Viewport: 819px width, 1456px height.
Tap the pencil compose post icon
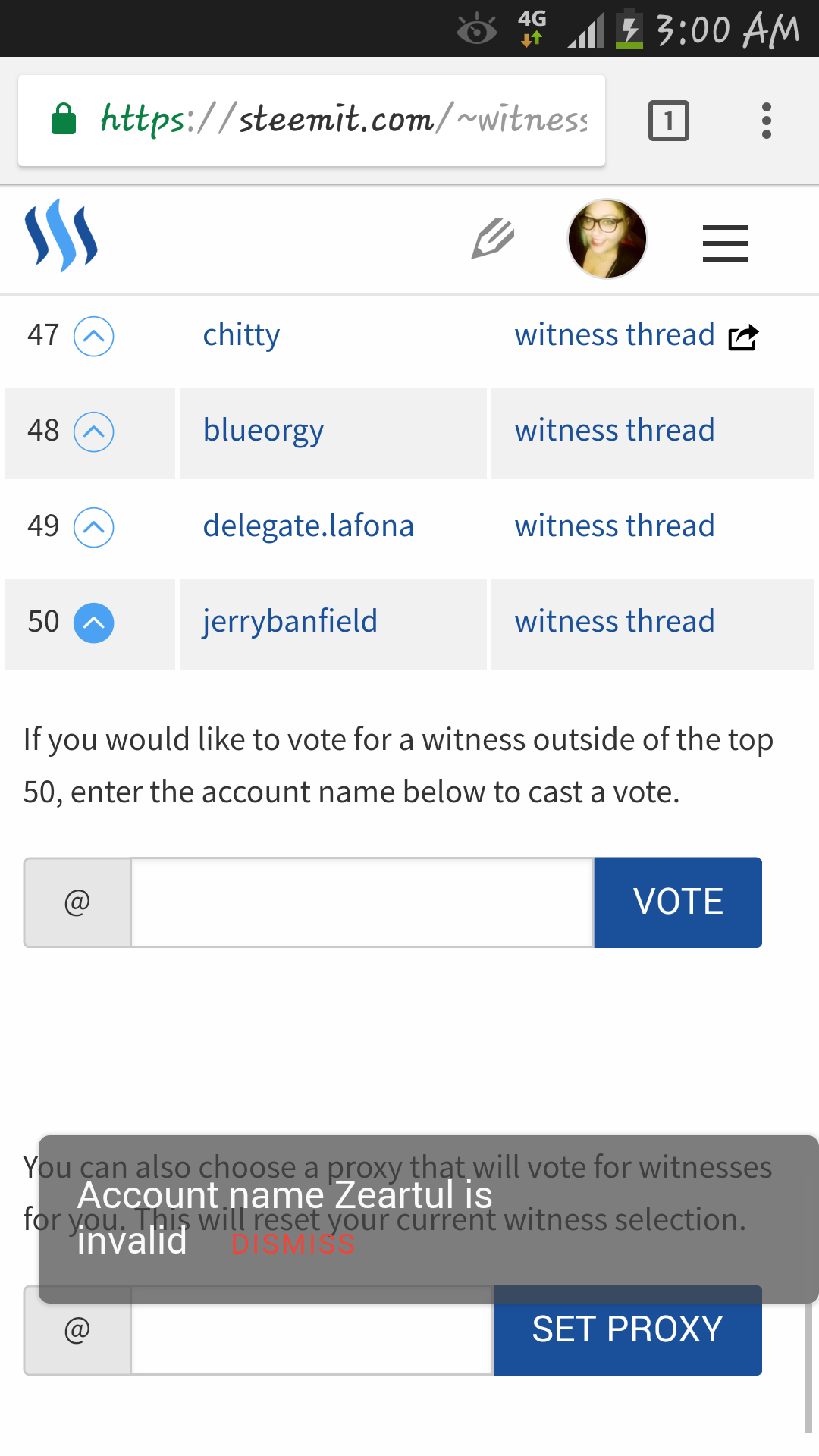coord(493,239)
